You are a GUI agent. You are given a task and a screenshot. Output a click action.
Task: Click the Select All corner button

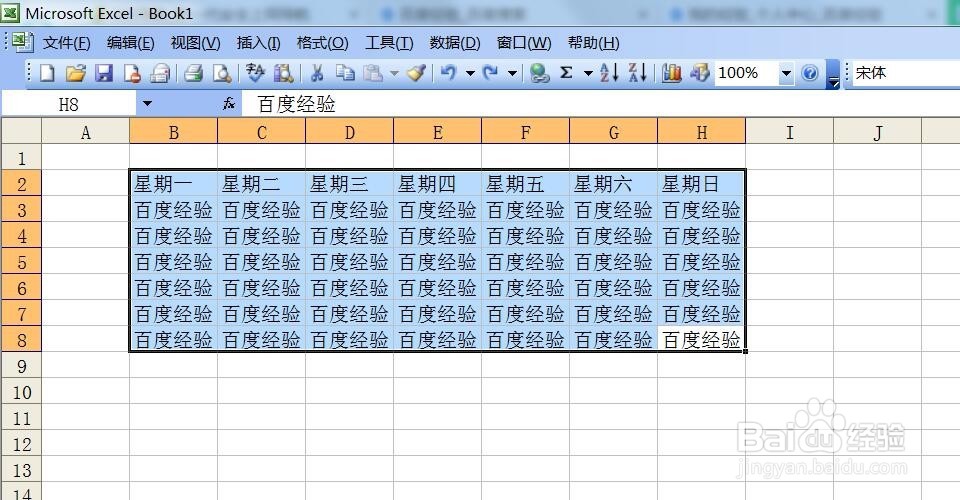pos(21,131)
